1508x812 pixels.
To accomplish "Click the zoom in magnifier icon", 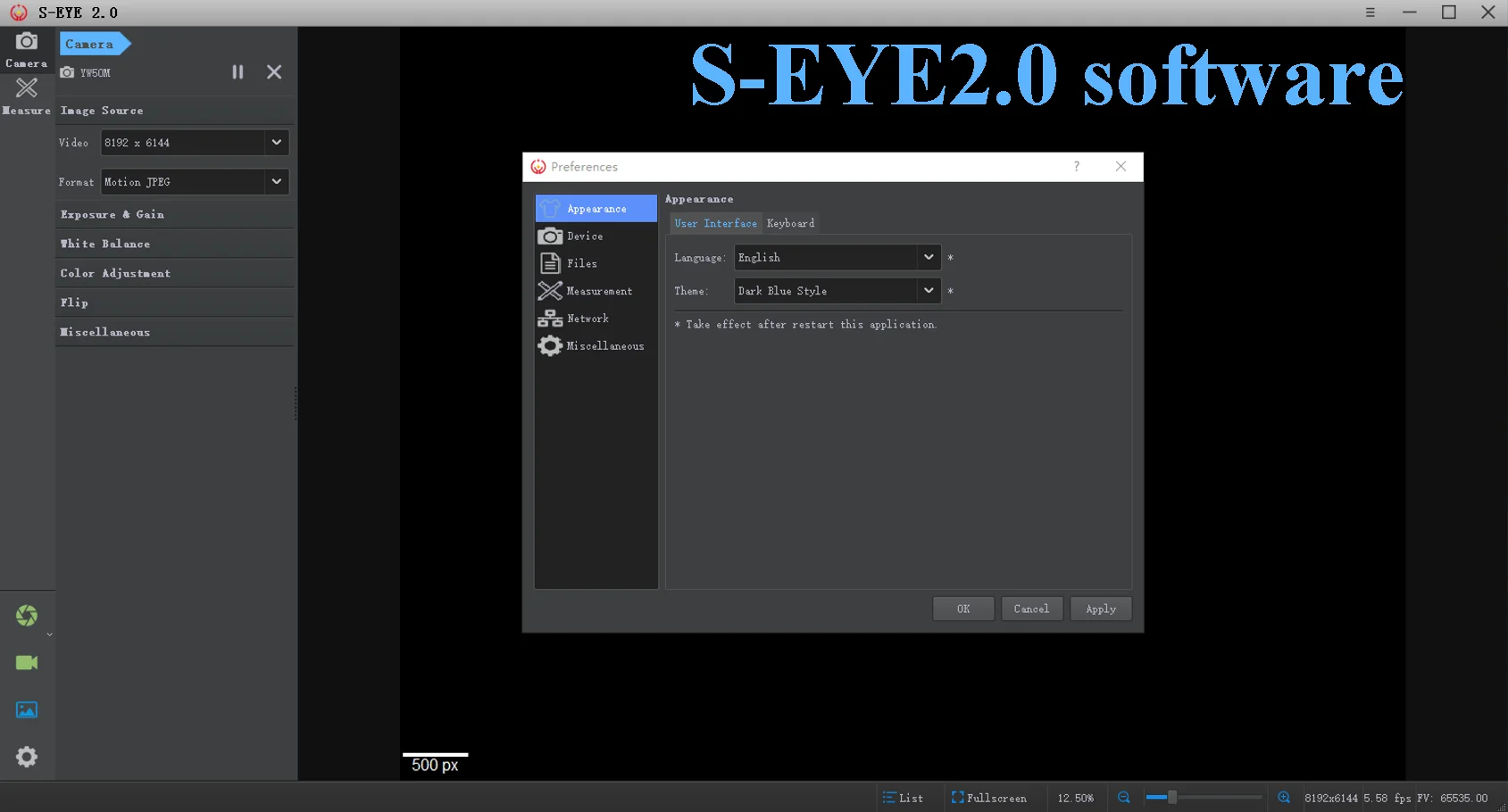I will click(x=1284, y=798).
